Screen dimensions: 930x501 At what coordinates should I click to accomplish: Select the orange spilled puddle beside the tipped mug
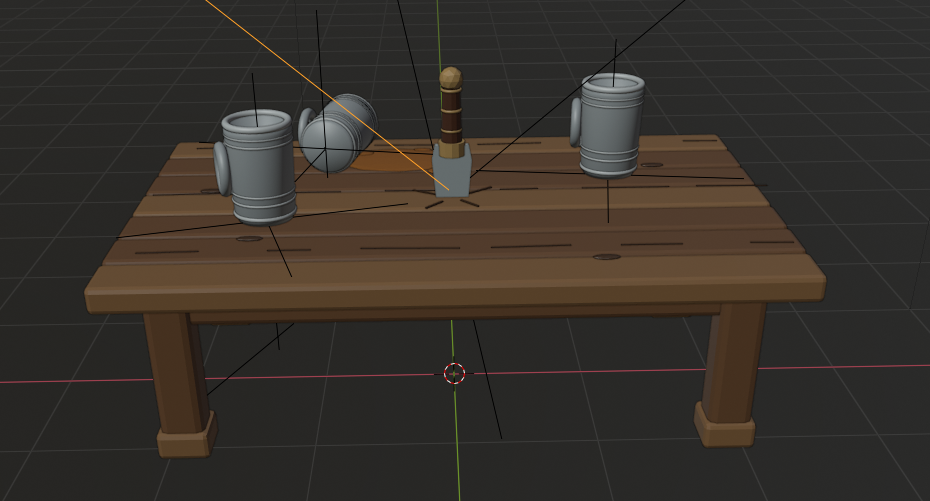pos(391,162)
